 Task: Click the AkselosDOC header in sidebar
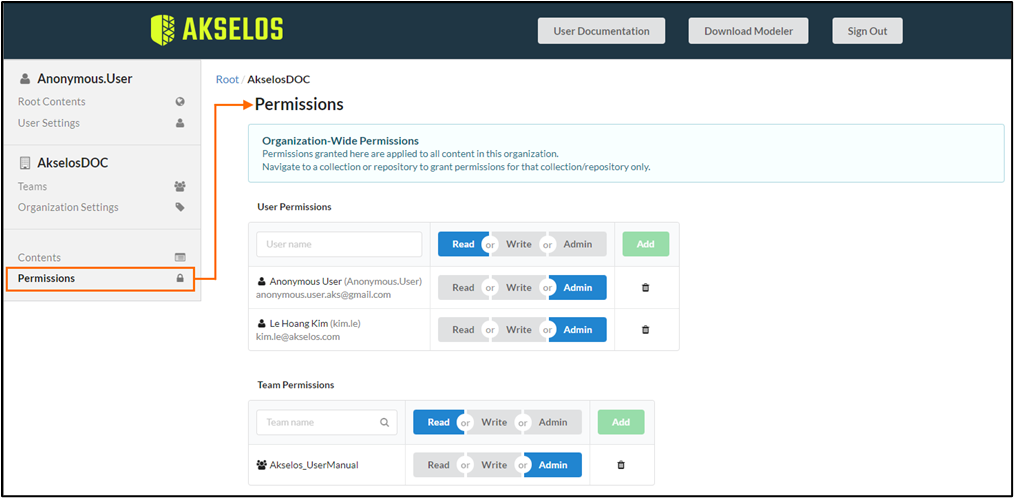pos(72,163)
